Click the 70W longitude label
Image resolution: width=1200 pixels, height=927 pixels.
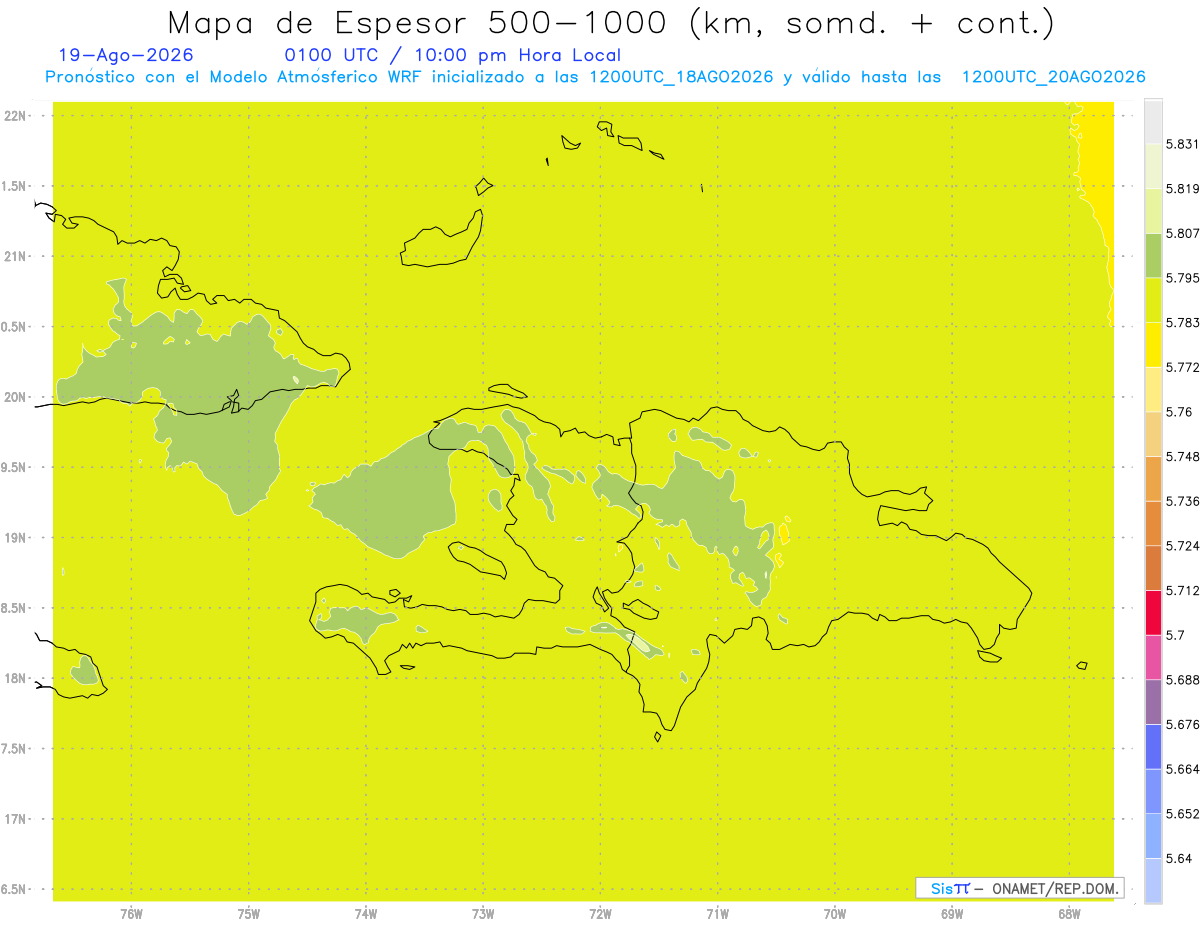click(x=835, y=913)
